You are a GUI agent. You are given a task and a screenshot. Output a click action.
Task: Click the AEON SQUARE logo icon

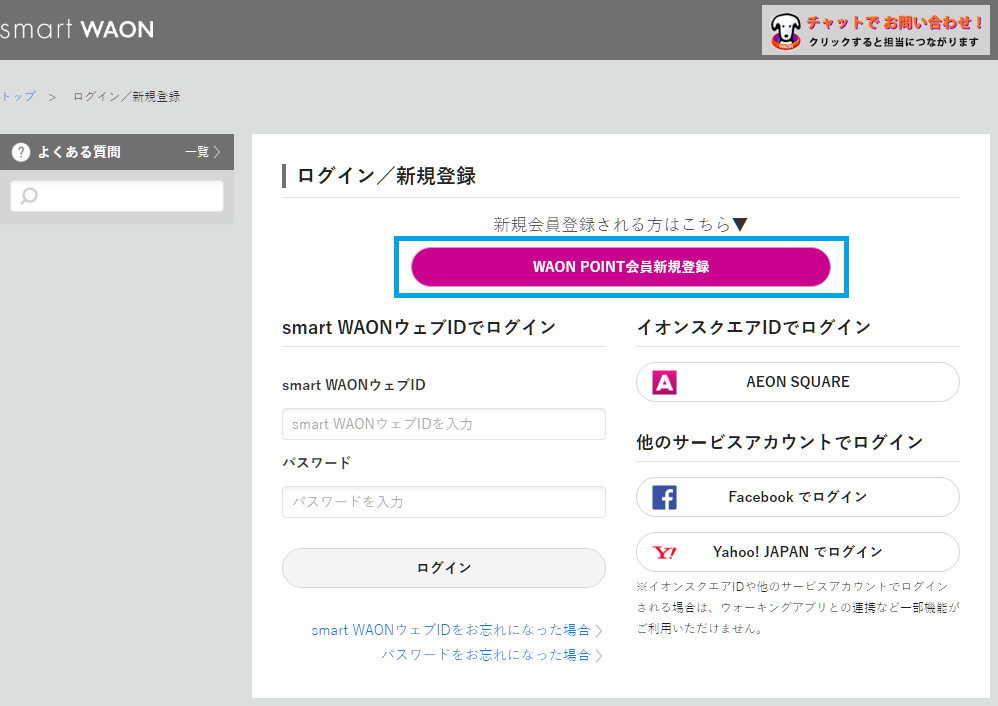664,383
